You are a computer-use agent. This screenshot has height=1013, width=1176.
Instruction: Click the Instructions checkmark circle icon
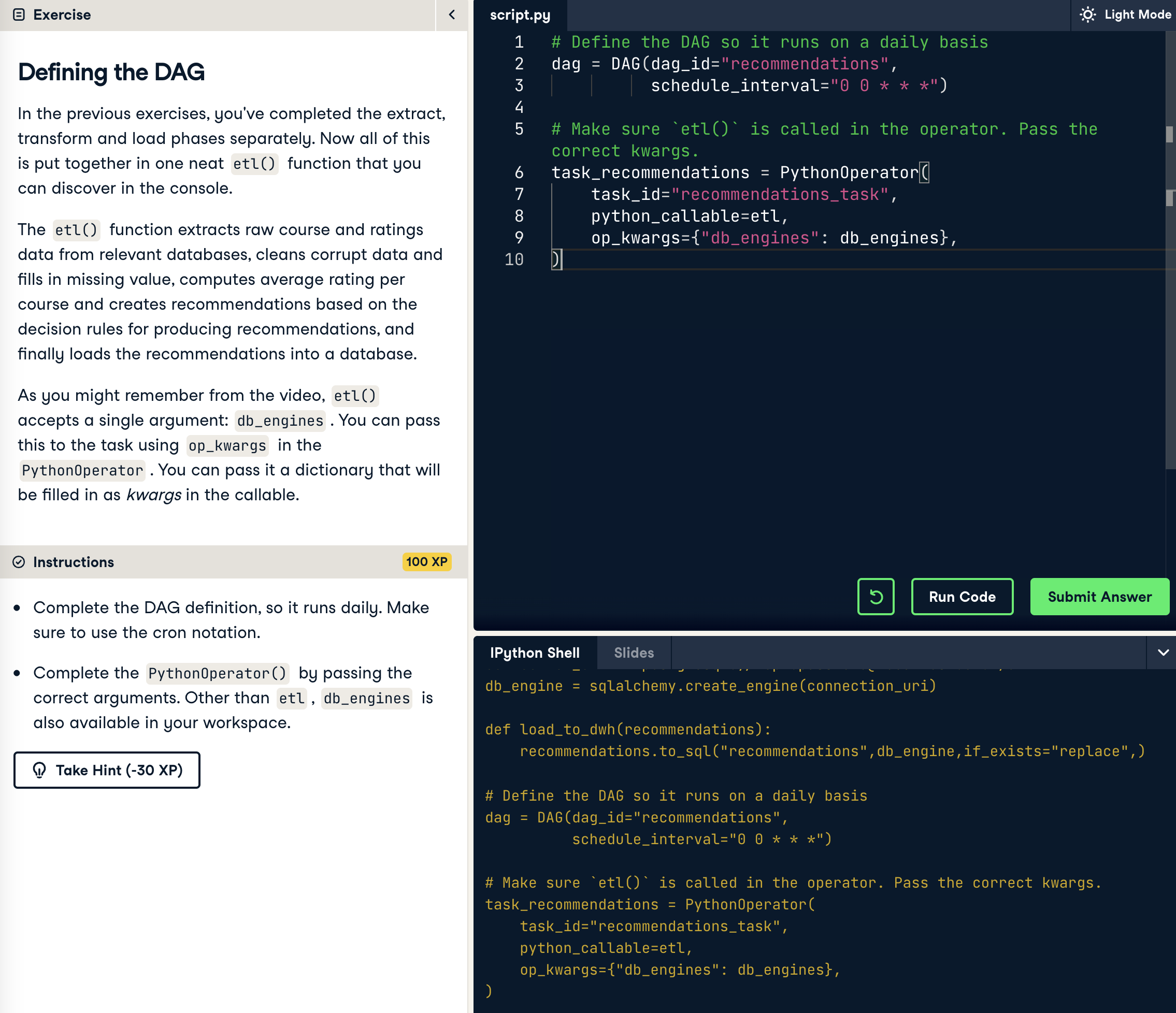(19, 562)
